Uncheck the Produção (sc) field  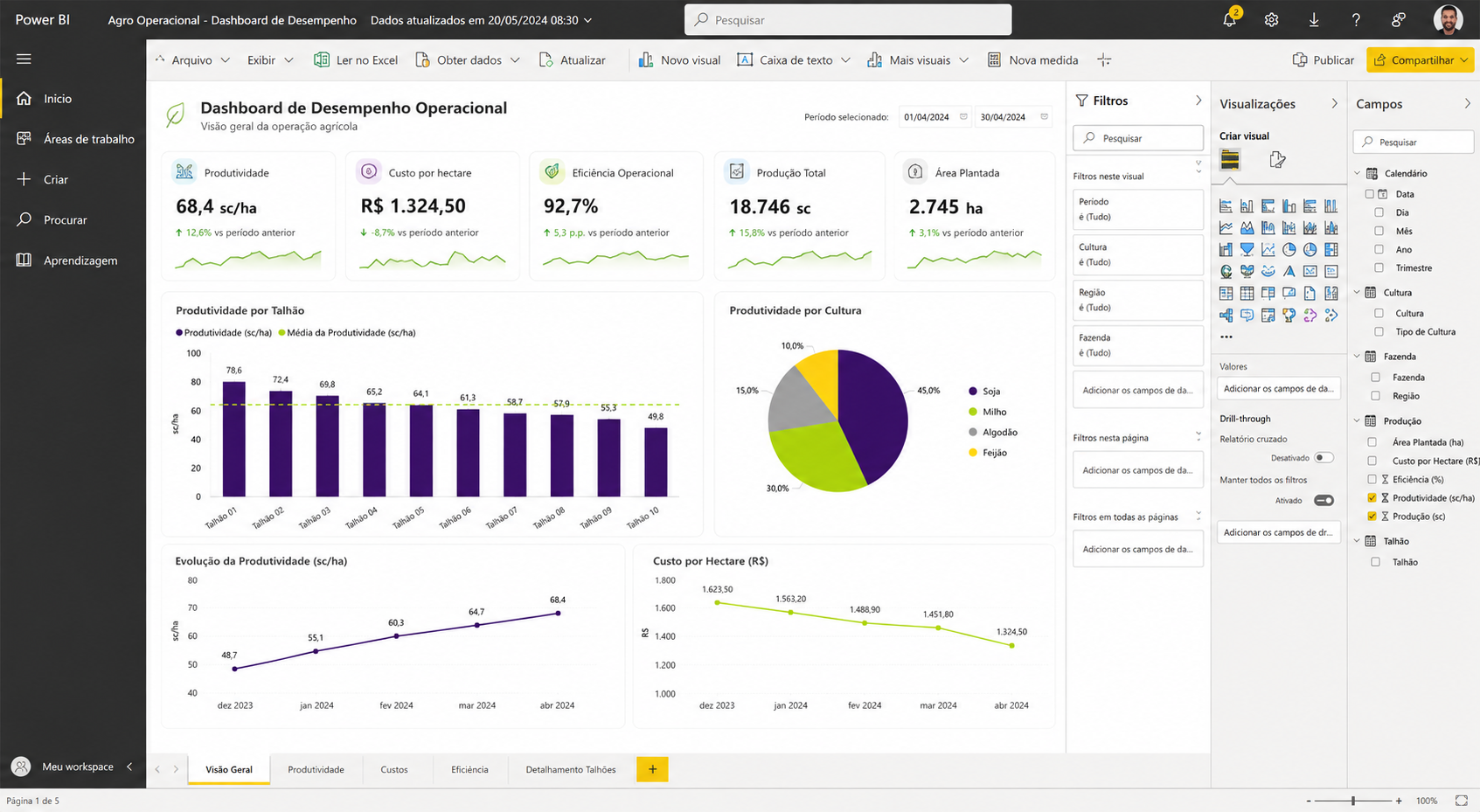[1372, 516]
